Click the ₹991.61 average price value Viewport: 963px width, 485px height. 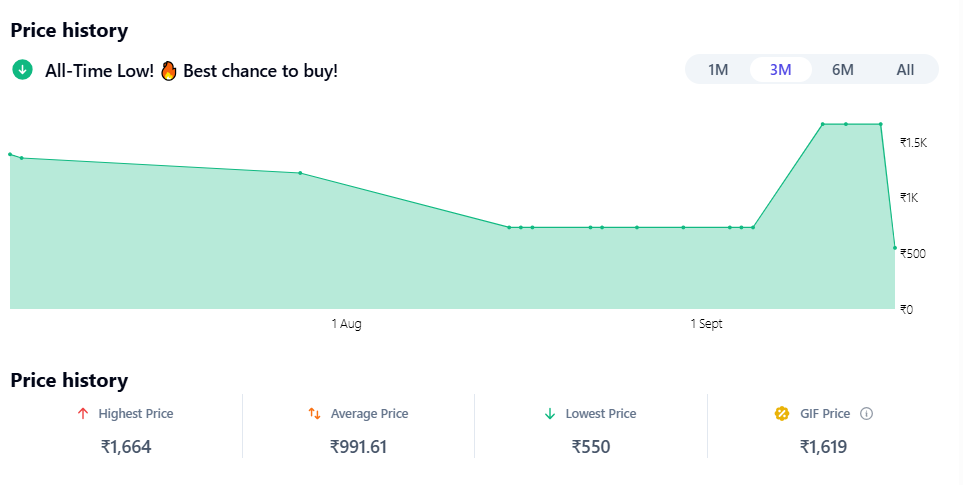click(358, 447)
